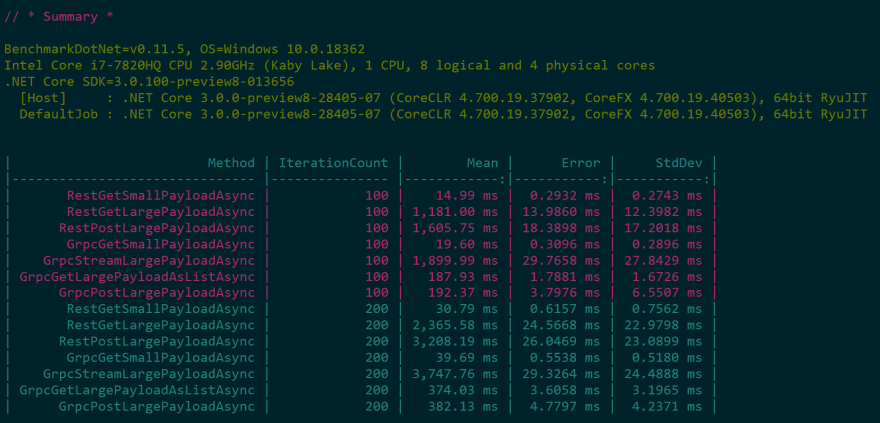
Task: Pick the "0.2743 ms" StdDev value
Action: [667, 196]
